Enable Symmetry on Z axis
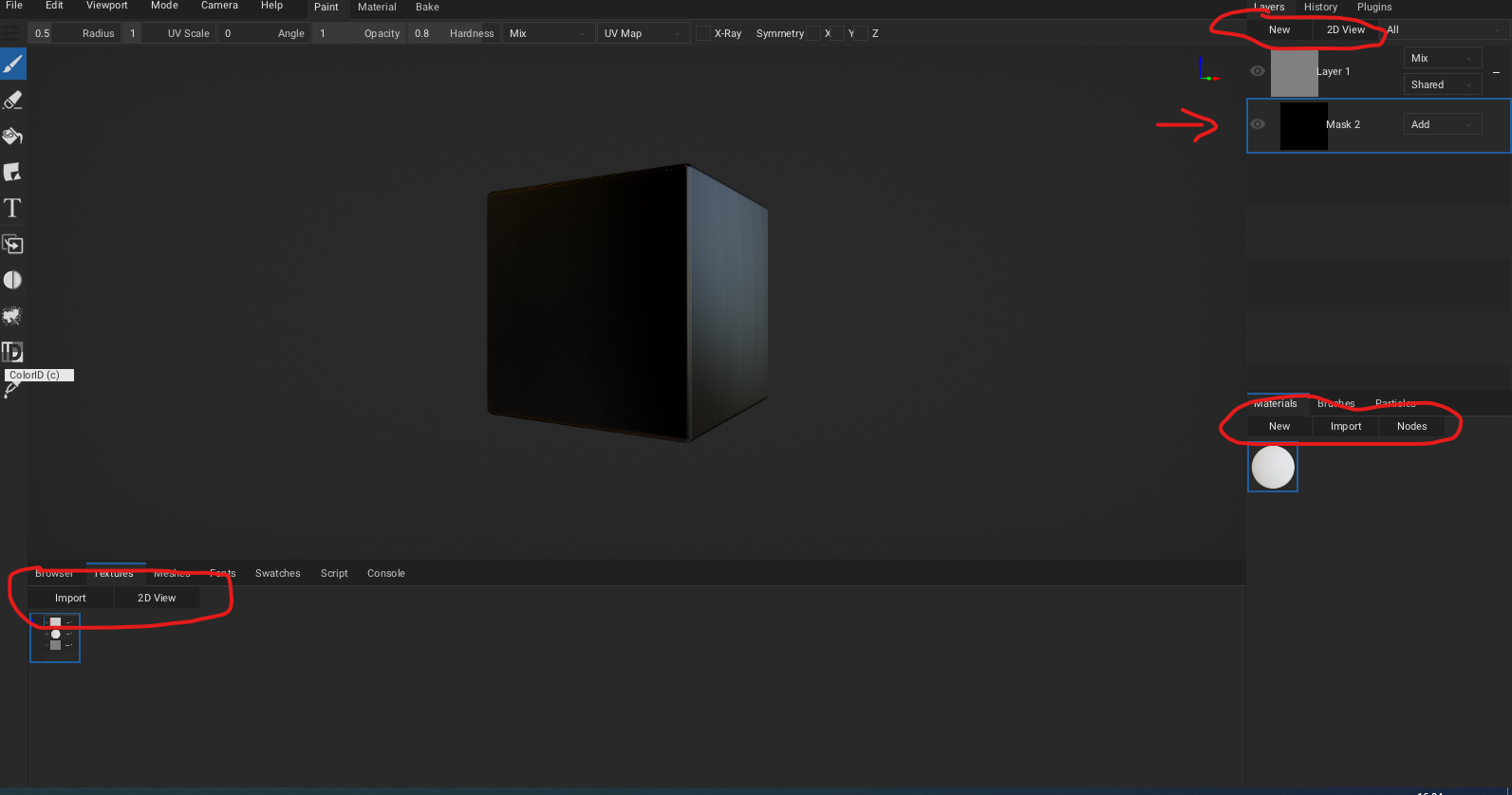 pos(862,33)
